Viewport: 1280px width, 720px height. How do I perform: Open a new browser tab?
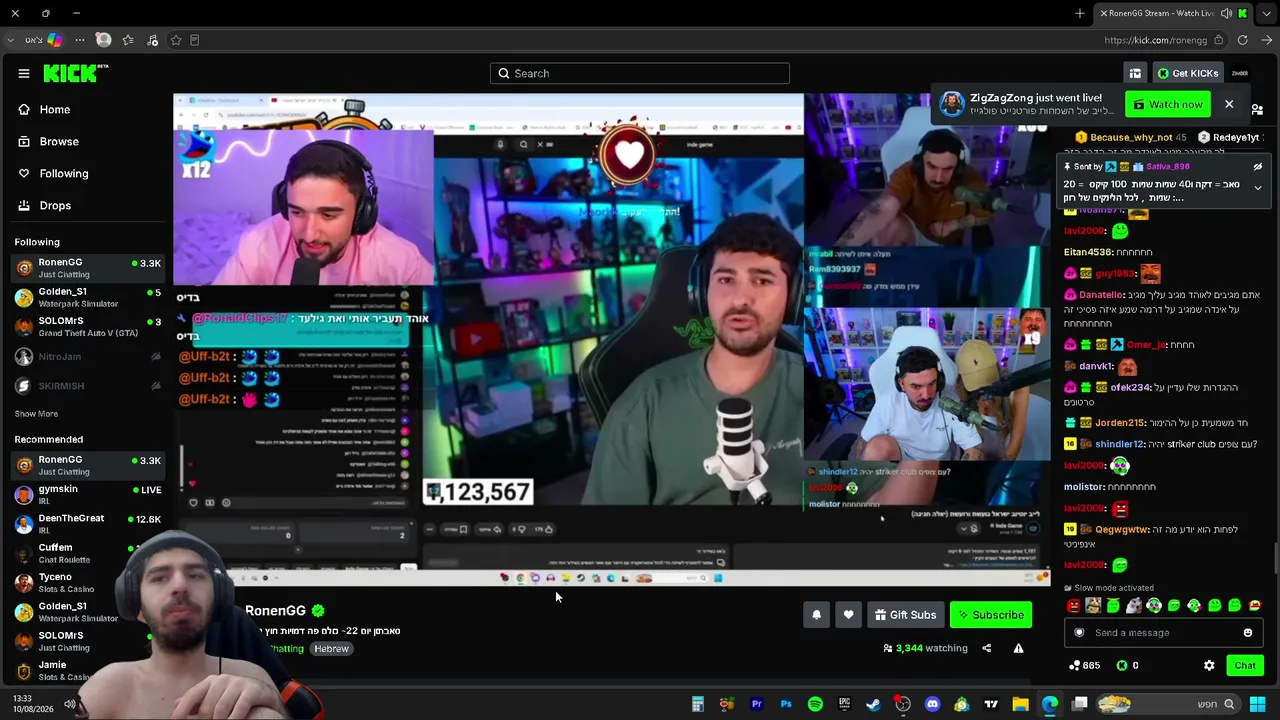click(1080, 13)
